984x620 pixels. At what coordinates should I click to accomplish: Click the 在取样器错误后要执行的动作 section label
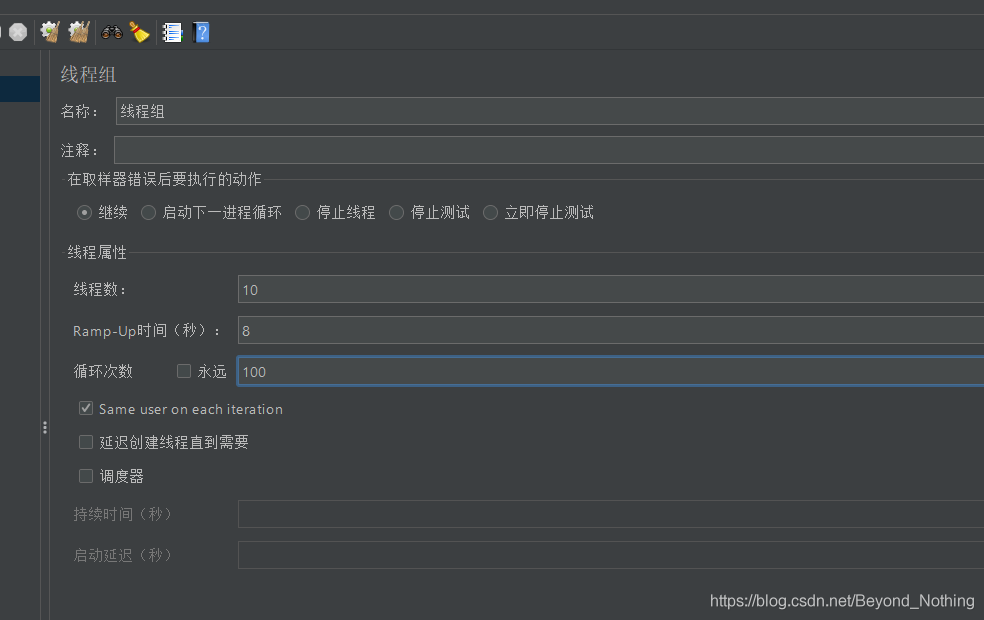[164, 179]
